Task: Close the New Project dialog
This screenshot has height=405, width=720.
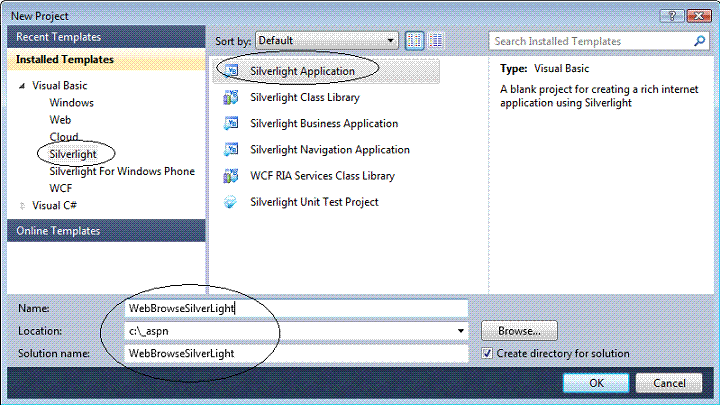Action: (x=699, y=16)
